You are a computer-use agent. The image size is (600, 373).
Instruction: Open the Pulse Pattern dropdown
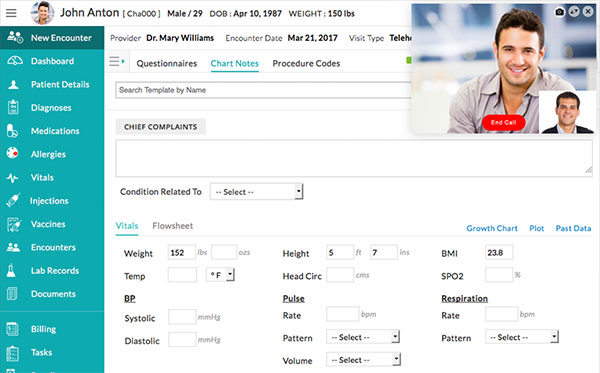pos(363,337)
